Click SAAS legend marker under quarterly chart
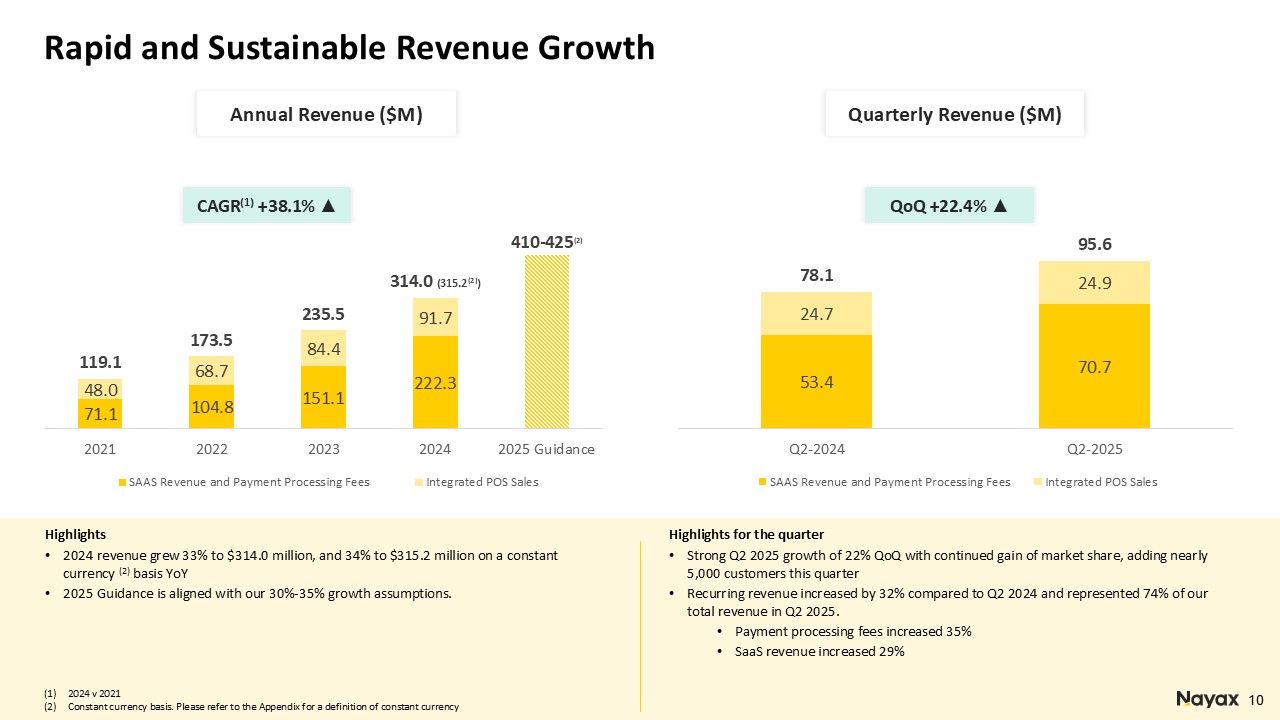This screenshot has width=1280, height=720. pyautogui.click(x=762, y=483)
